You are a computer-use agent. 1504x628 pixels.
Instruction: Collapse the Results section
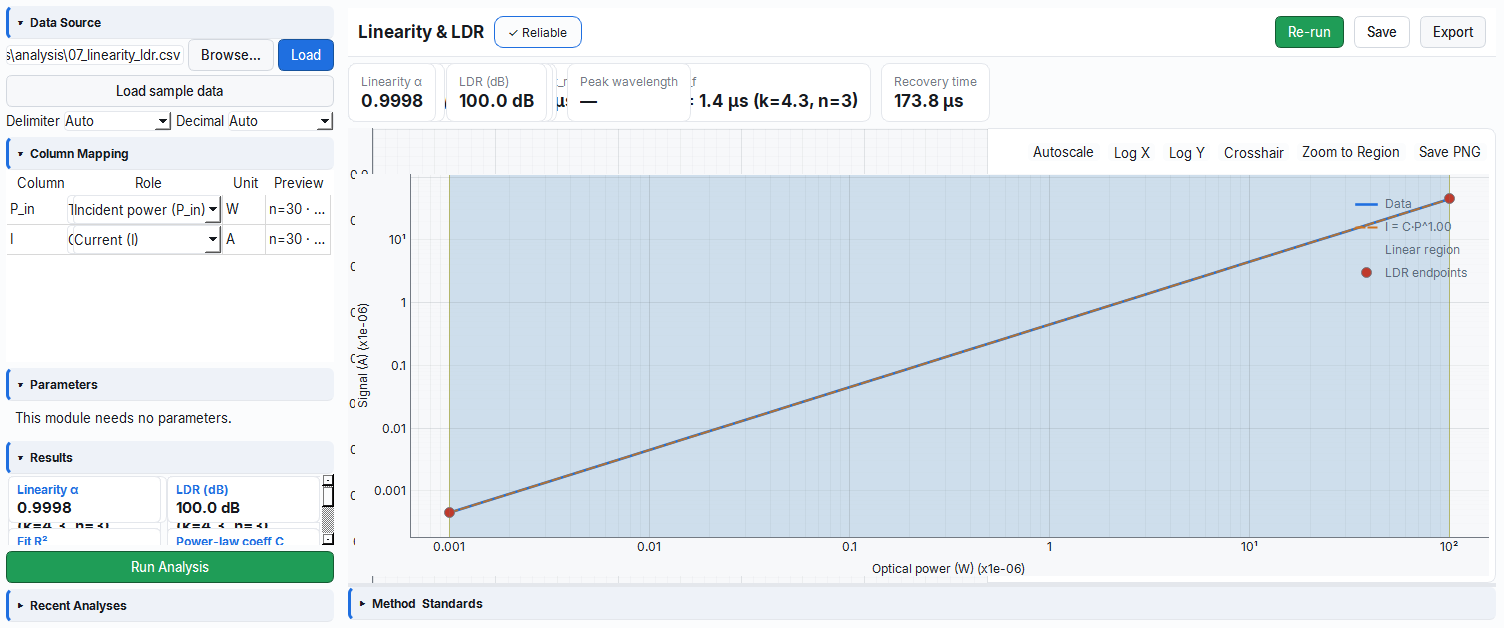click(170, 457)
